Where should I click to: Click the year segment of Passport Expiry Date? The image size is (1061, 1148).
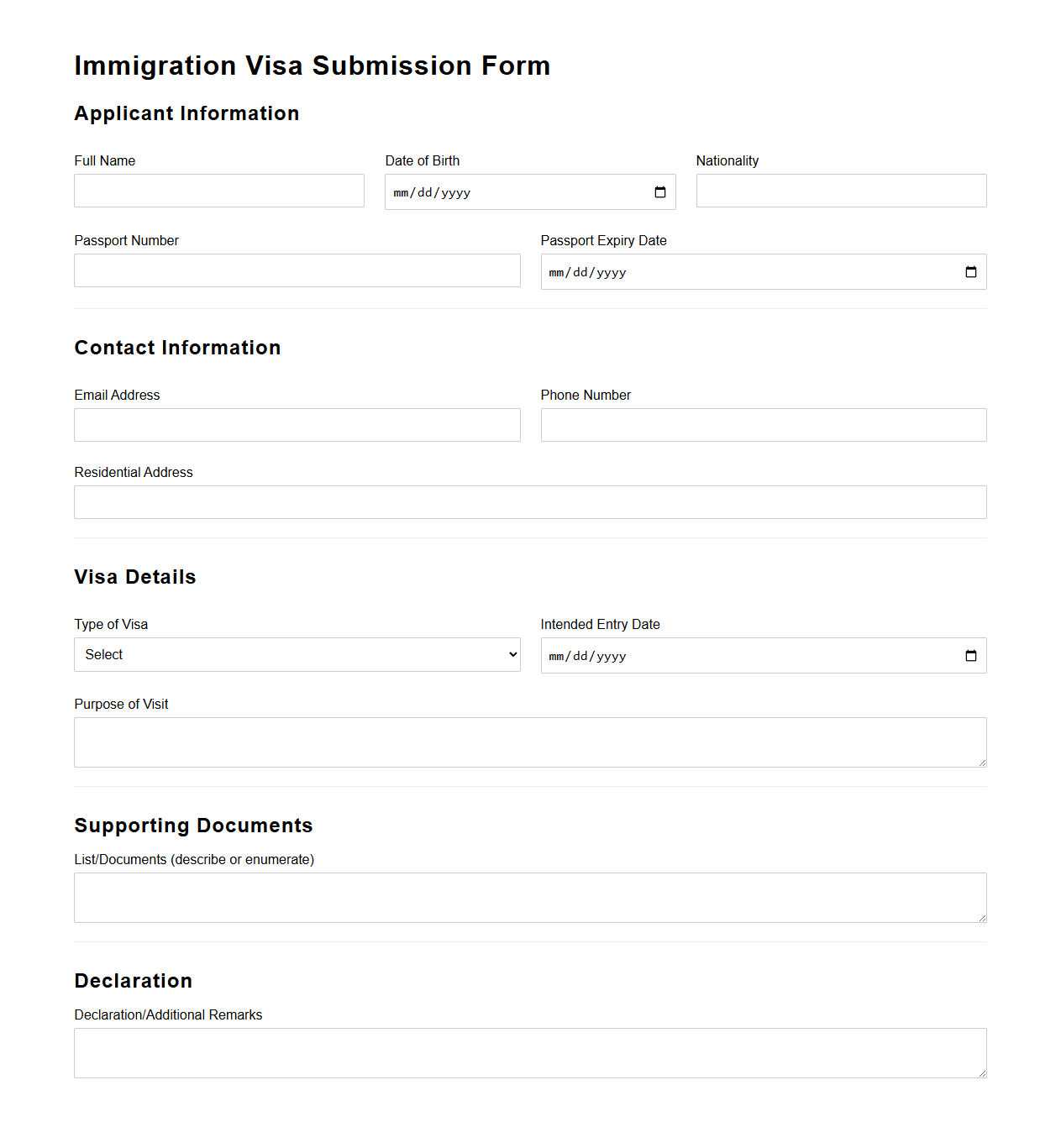pos(612,271)
